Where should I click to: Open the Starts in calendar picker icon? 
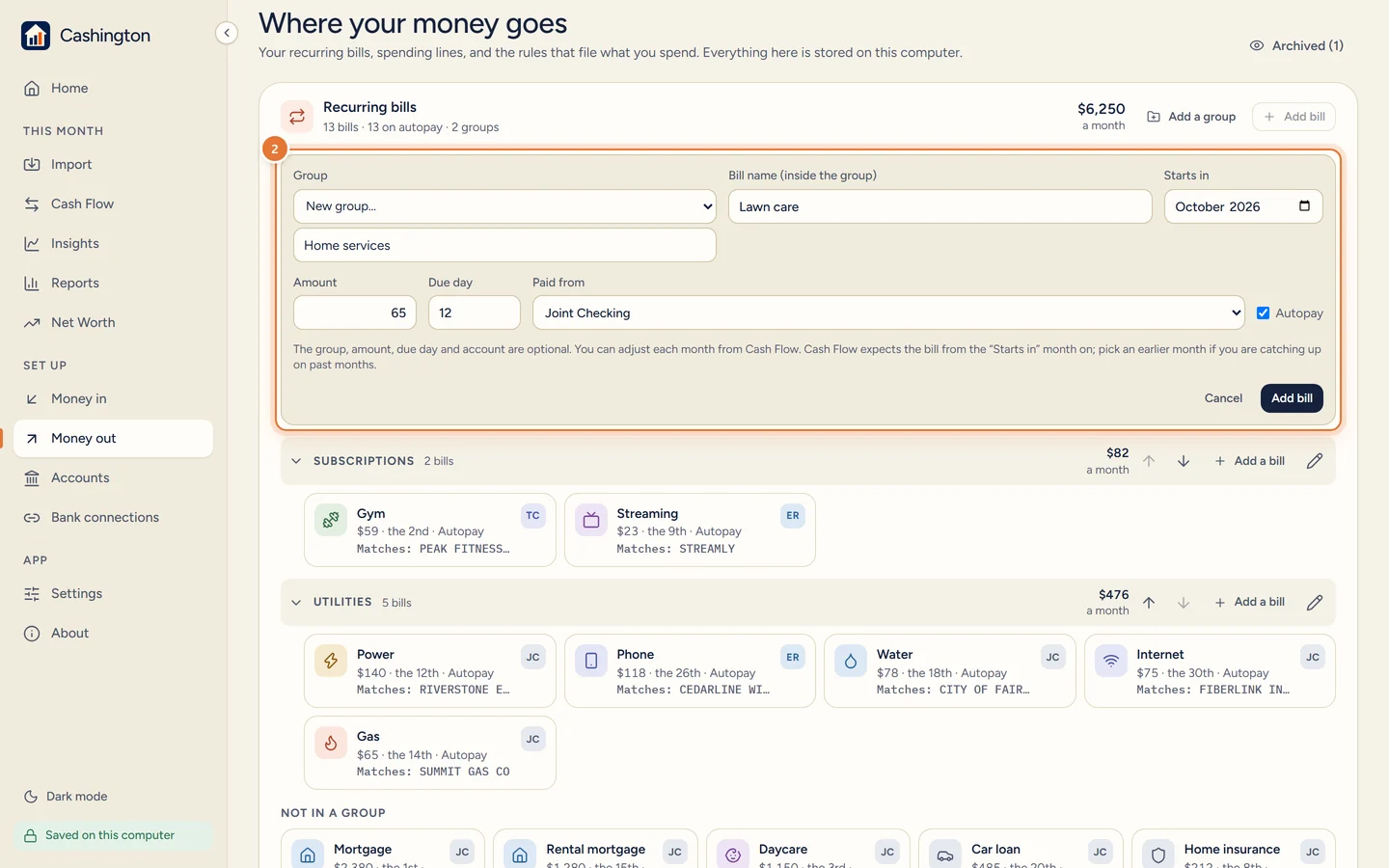(1304, 206)
